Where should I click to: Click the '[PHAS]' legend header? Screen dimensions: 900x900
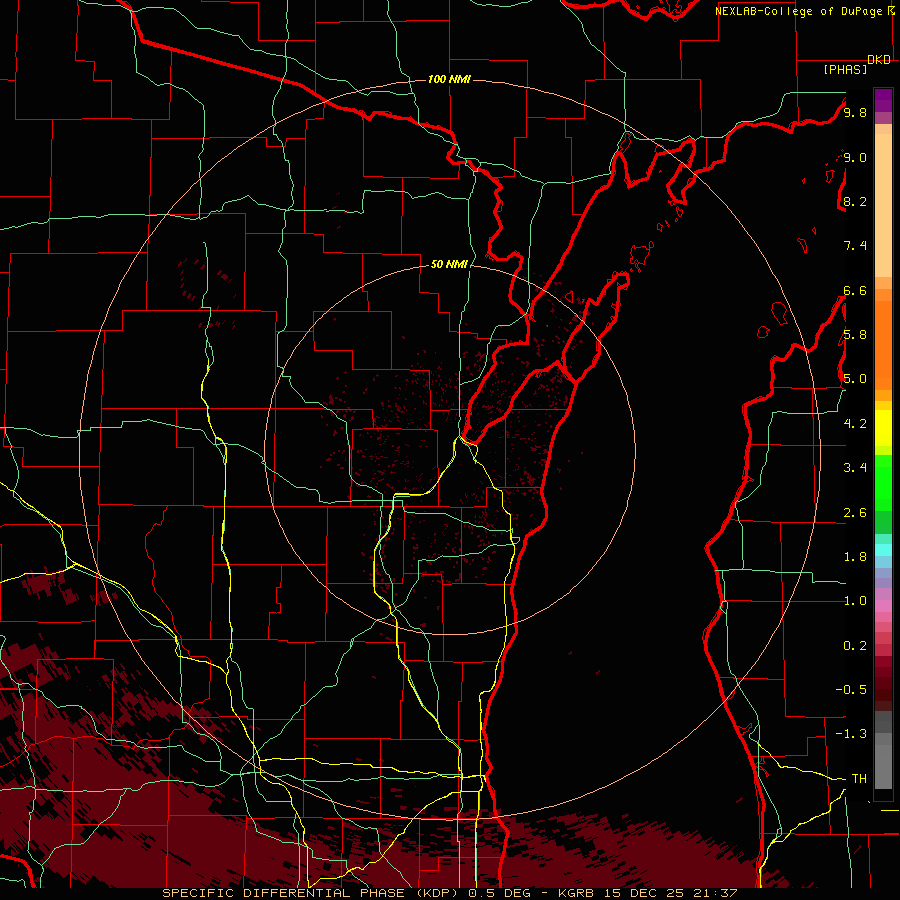845,69
